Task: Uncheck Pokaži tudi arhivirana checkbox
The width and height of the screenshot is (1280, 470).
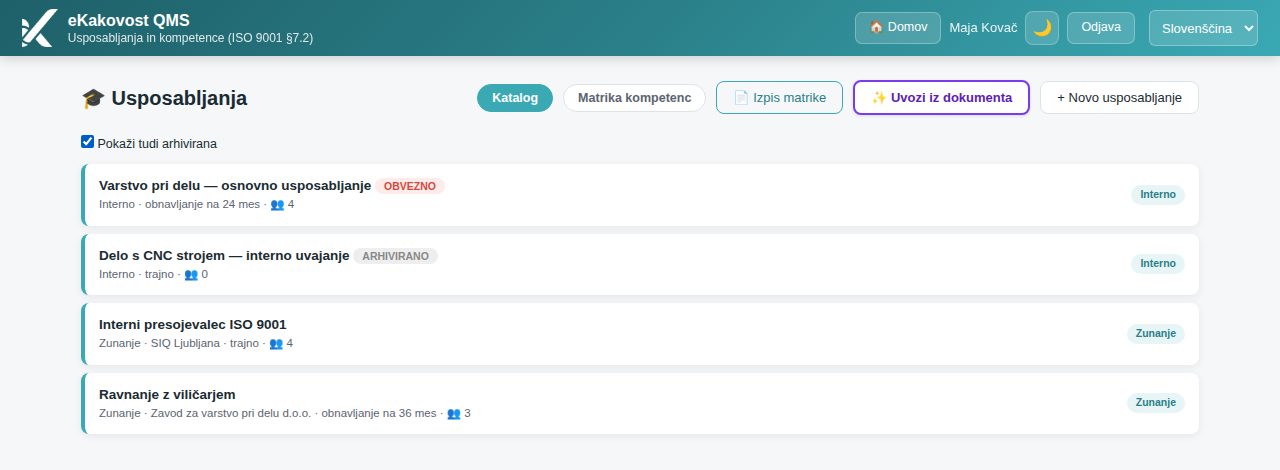Action: click(x=88, y=142)
